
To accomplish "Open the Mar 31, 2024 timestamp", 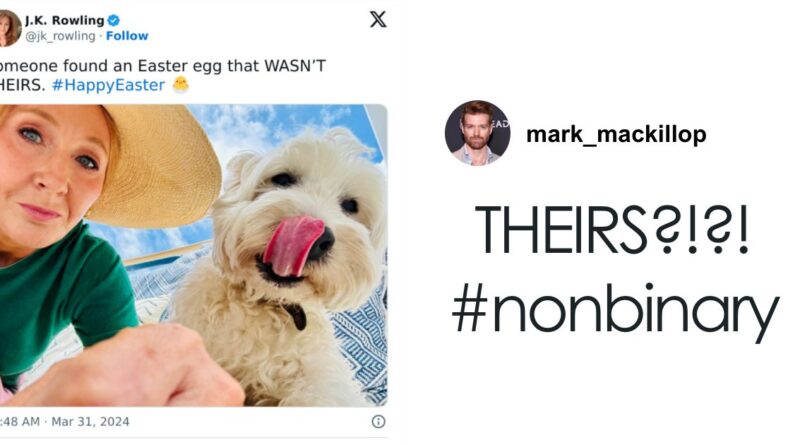I will click(90, 422).
